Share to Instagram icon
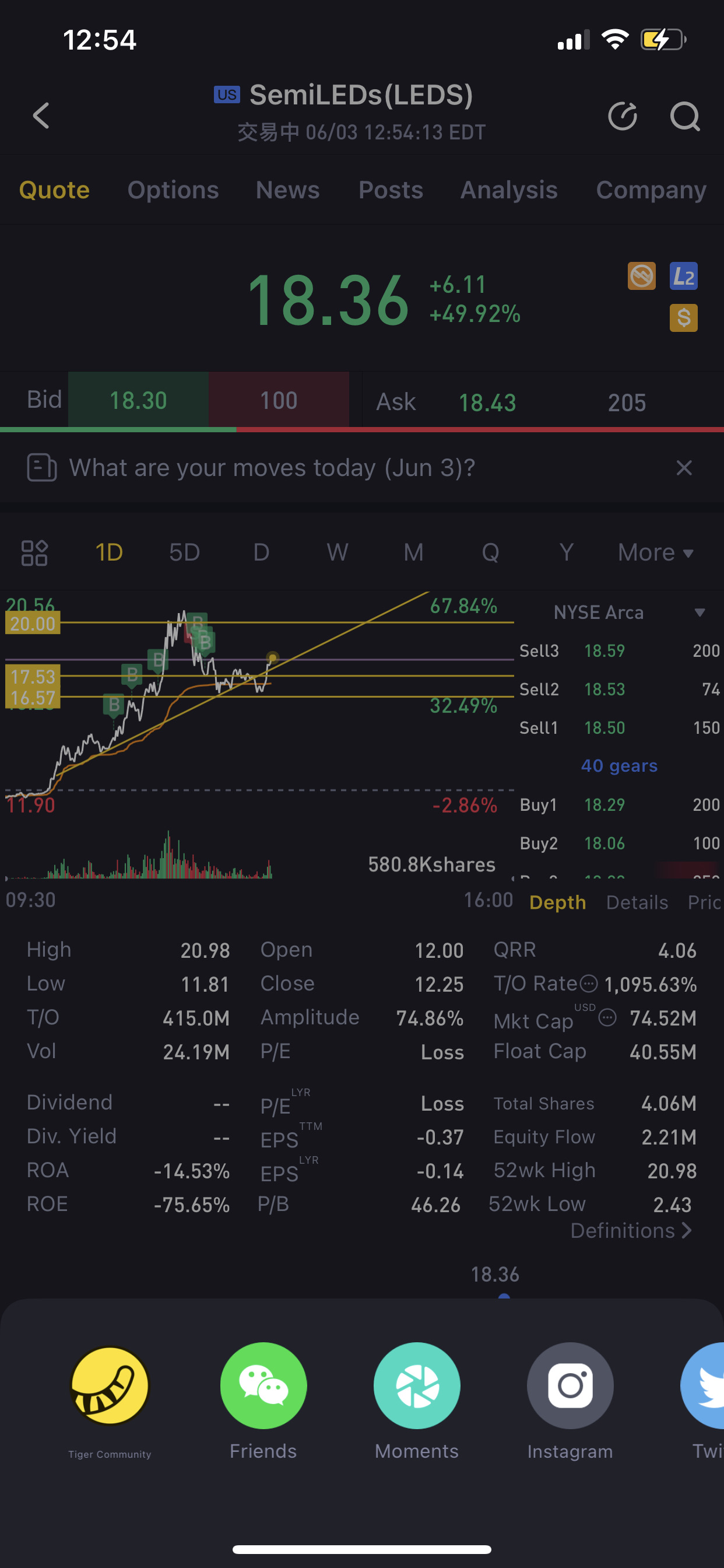The height and width of the screenshot is (1568, 724). coord(570,1385)
